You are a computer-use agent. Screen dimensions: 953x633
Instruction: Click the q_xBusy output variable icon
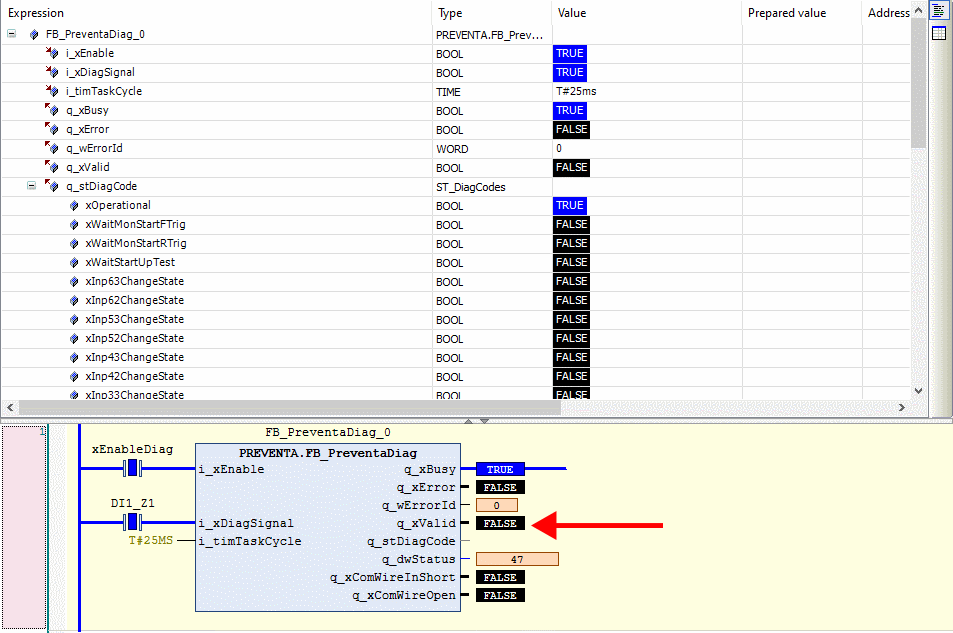(x=52, y=110)
